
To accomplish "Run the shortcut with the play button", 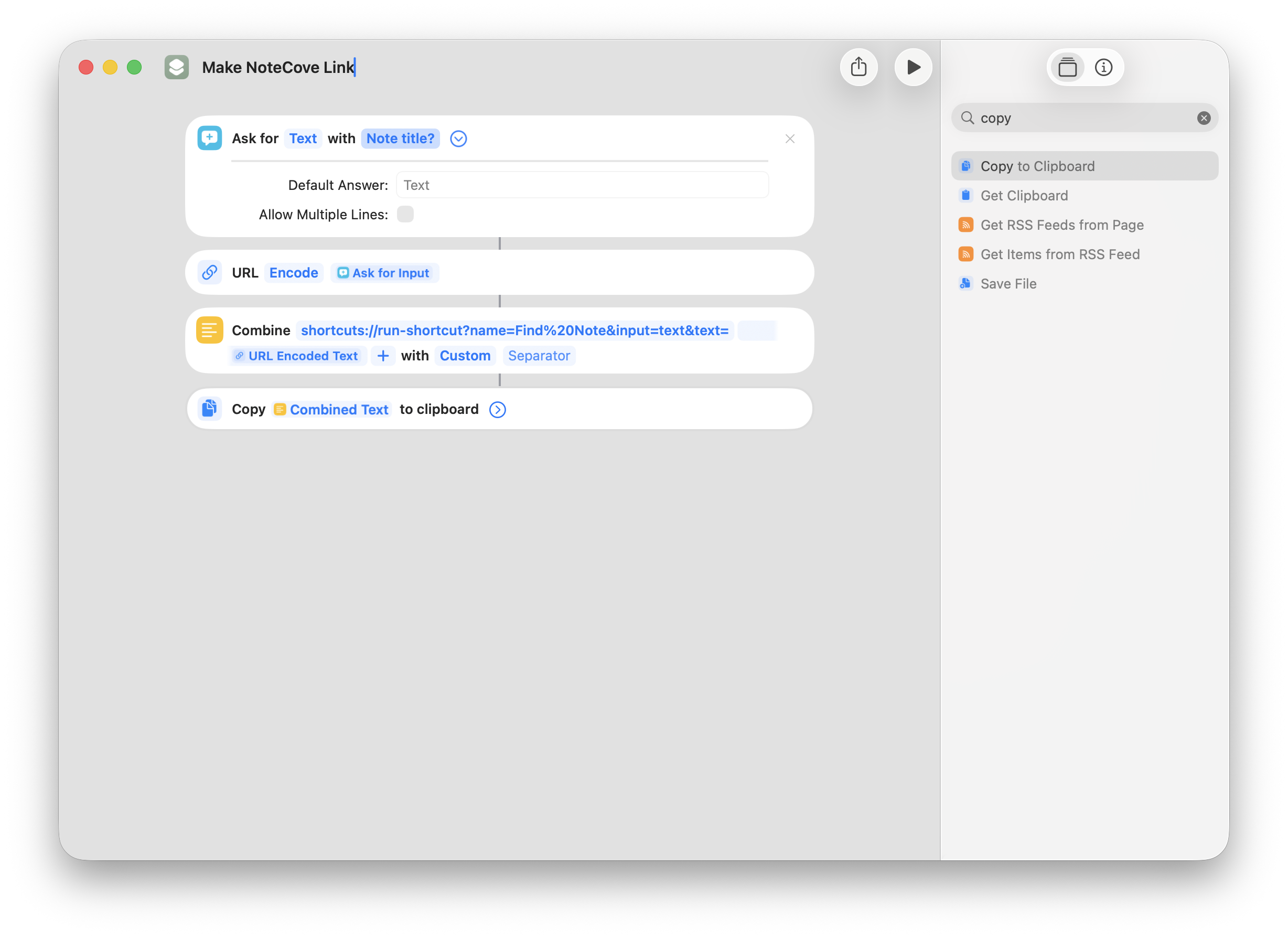I will 913,67.
